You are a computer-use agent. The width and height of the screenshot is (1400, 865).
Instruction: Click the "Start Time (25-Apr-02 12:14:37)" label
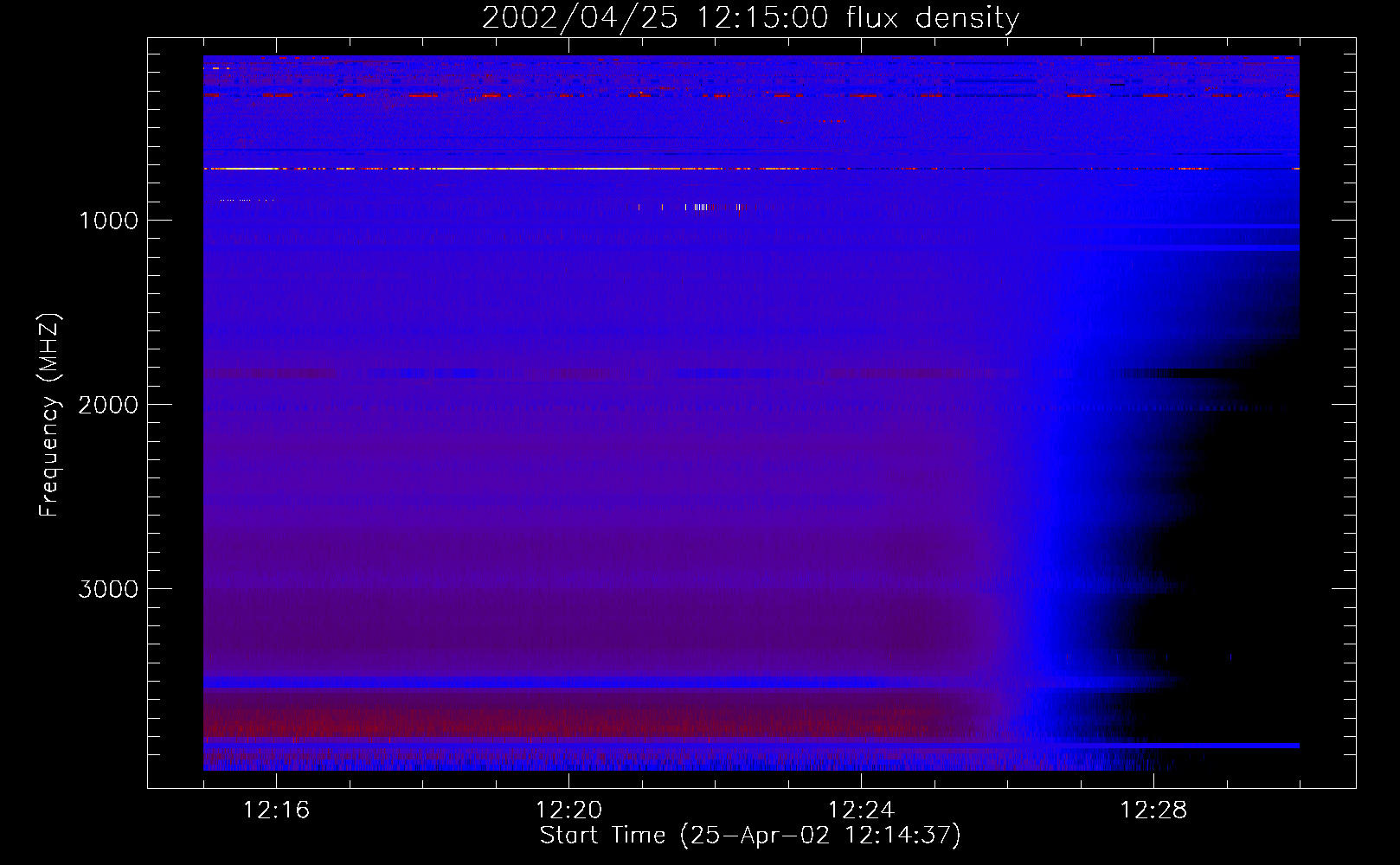click(x=750, y=836)
